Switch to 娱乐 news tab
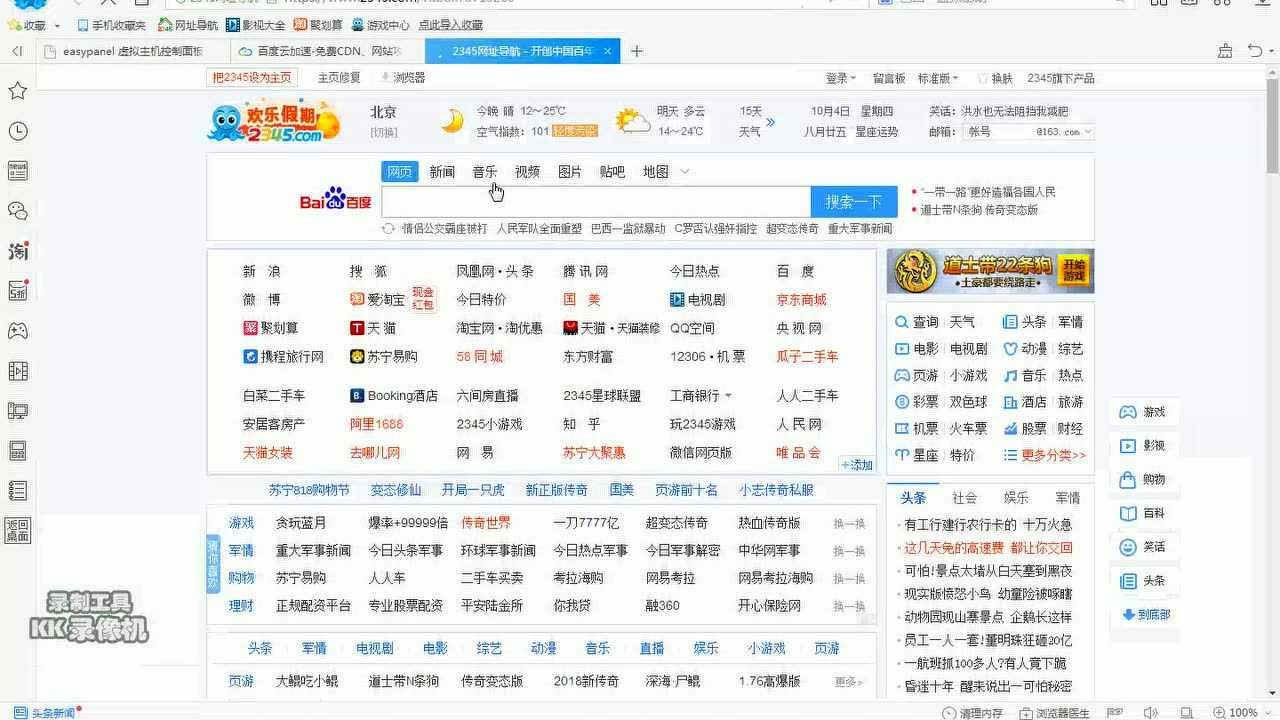 [1016, 498]
